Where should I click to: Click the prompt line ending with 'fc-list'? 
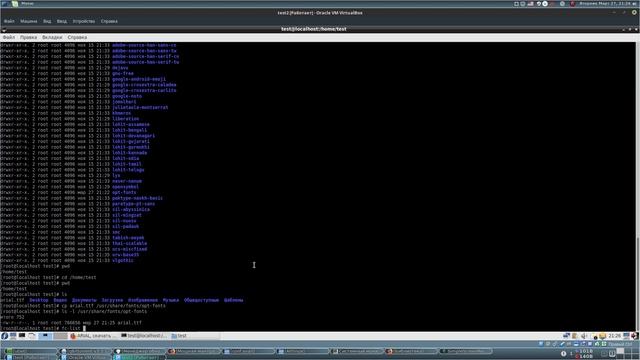coord(43,328)
